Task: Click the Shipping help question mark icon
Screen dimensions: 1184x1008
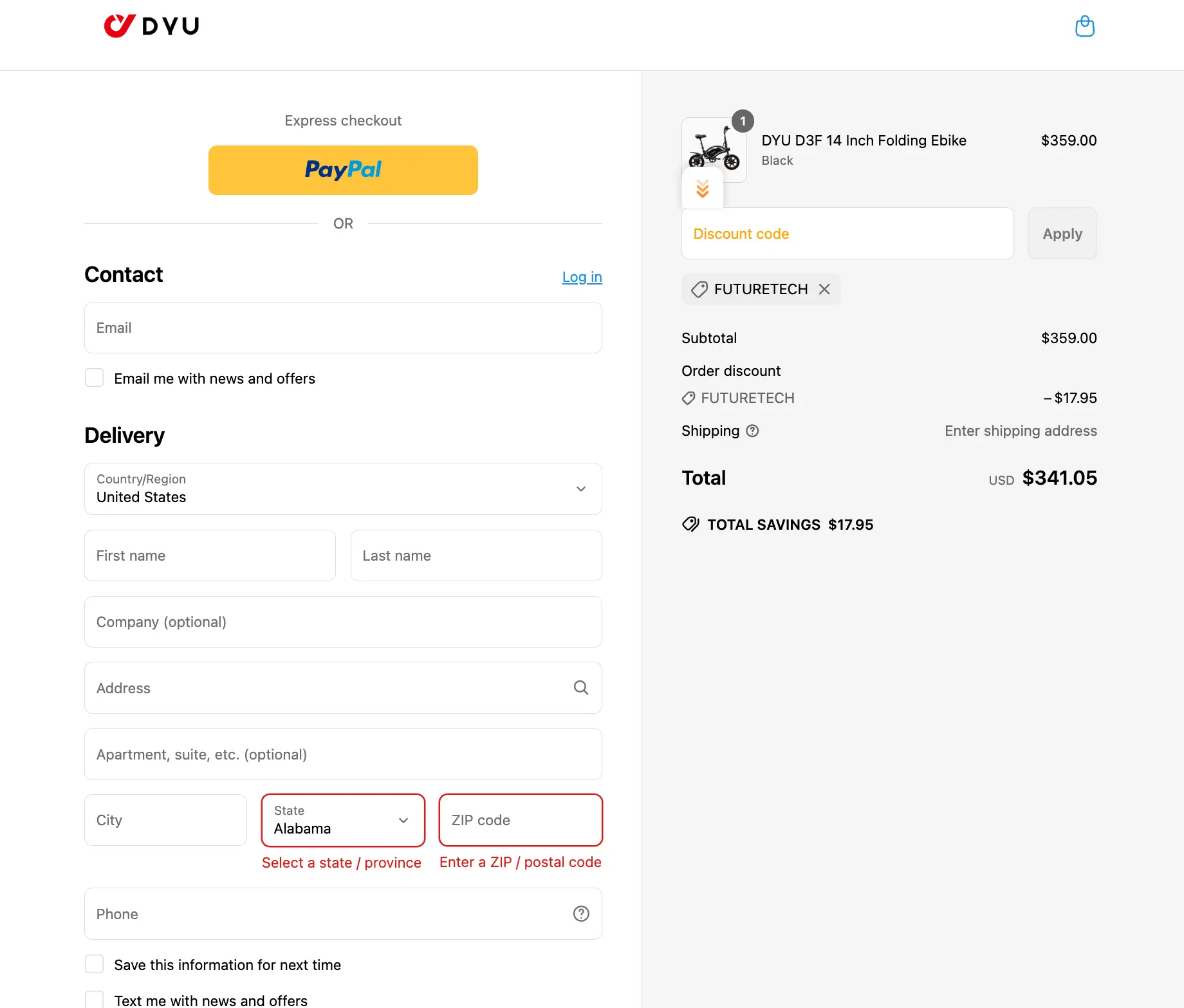Action: click(753, 431)
